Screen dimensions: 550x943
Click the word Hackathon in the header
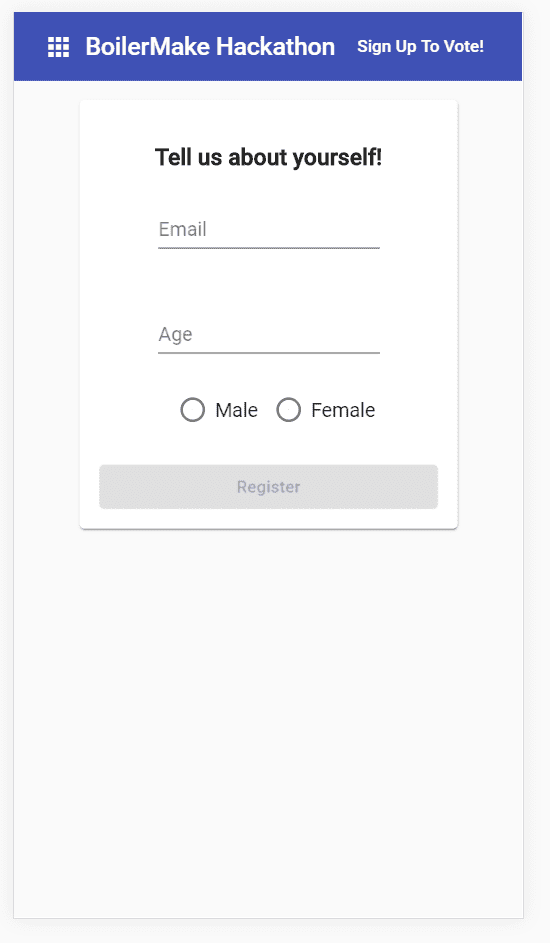pyautogui.click(x=275, y=46)
